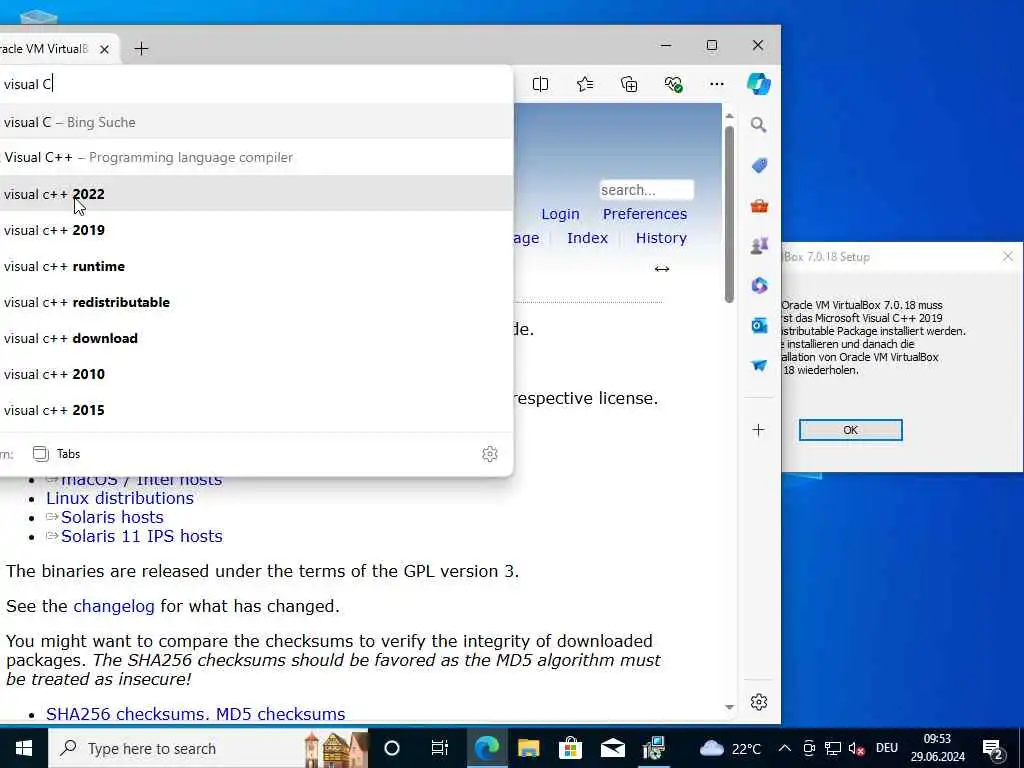The image size is (1024, 768).
Task: Switch to the VirtualBox installer taskbar icon
Action: [654, 748]
